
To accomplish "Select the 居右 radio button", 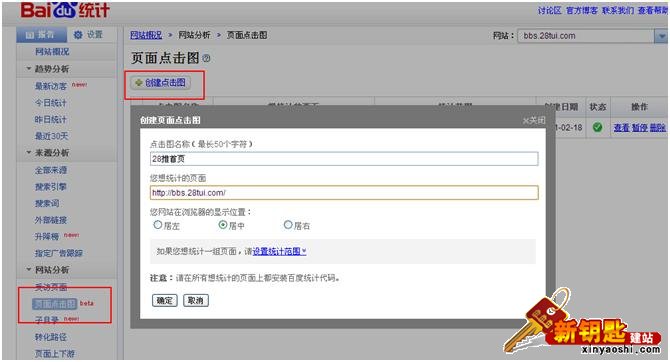I will (288, 224).
